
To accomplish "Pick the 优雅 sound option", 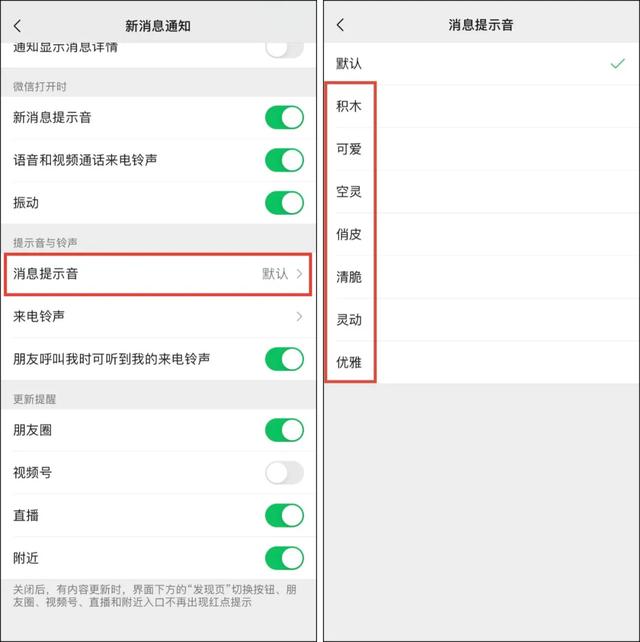I will tap(482, 362).
